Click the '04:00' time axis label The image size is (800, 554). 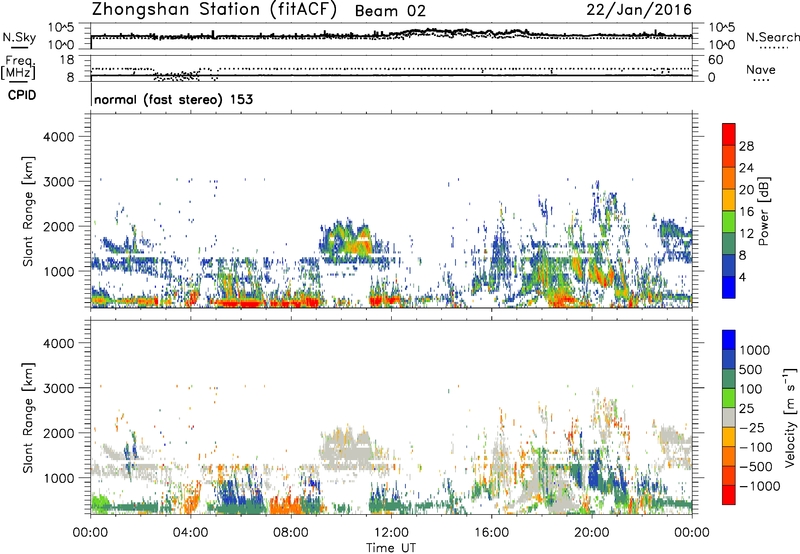point(191,533)
